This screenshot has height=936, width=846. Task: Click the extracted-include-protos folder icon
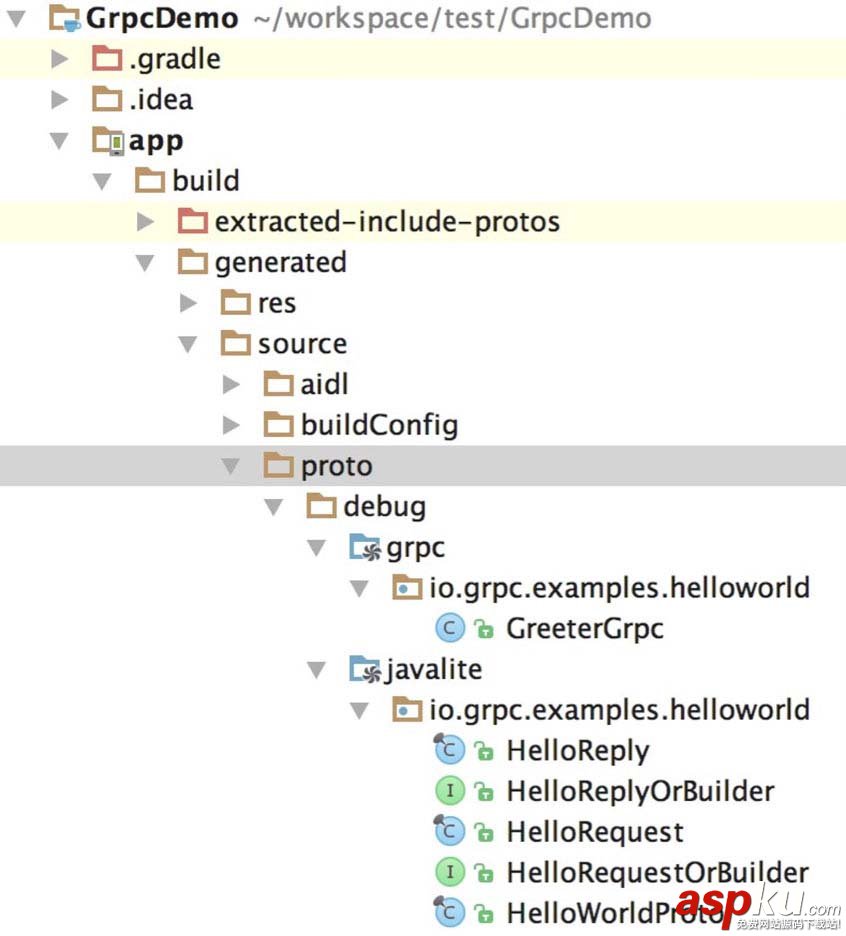pyautogui.click(x=192, y=222)
